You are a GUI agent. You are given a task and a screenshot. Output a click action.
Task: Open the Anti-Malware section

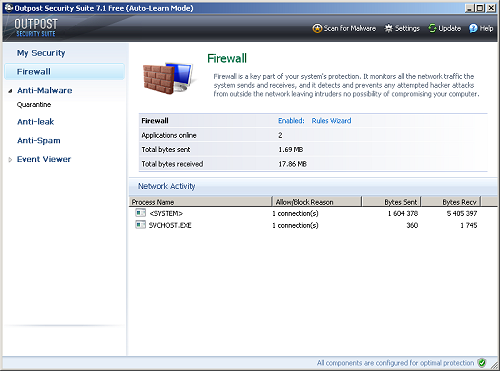click(x=45, y=90)
